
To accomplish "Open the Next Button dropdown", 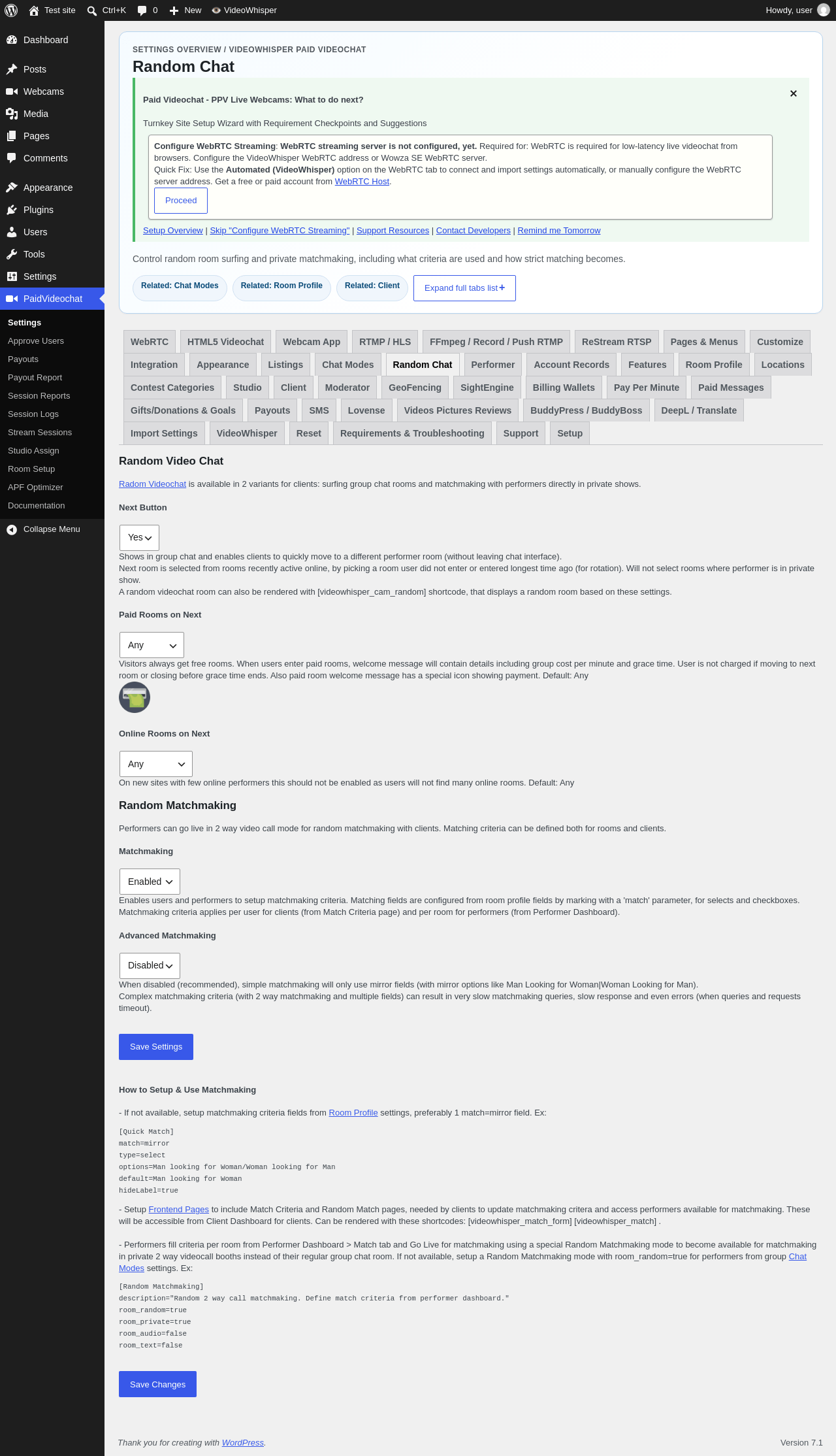I will click(x=139, y=537).
